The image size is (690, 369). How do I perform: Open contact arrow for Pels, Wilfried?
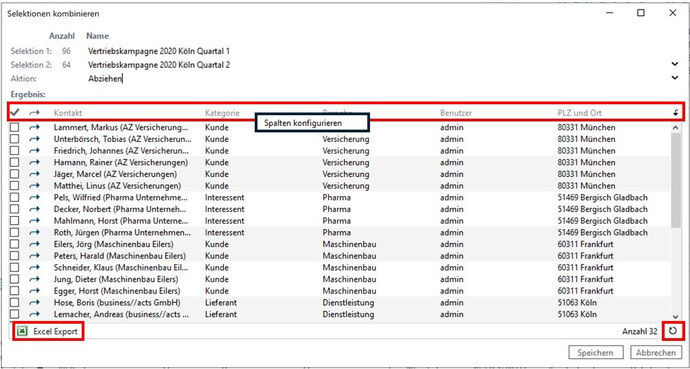[34, 197]
